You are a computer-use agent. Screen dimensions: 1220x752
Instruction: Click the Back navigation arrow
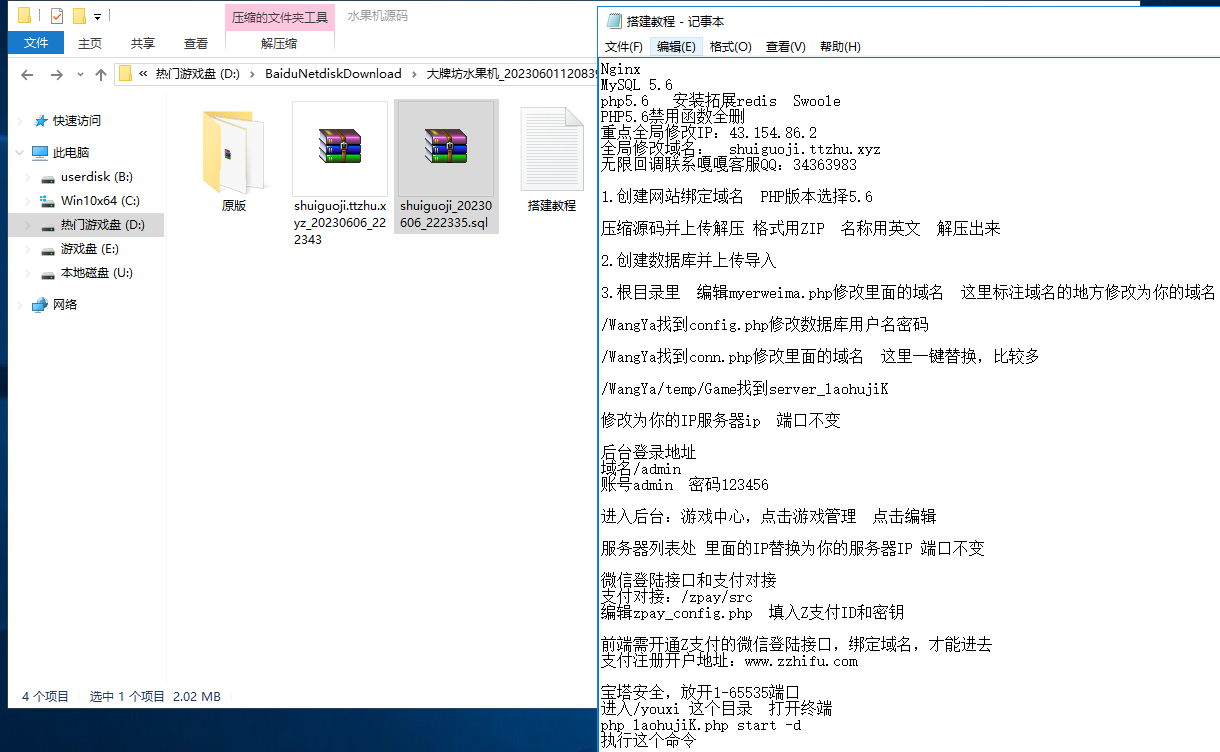pos(27,74)
